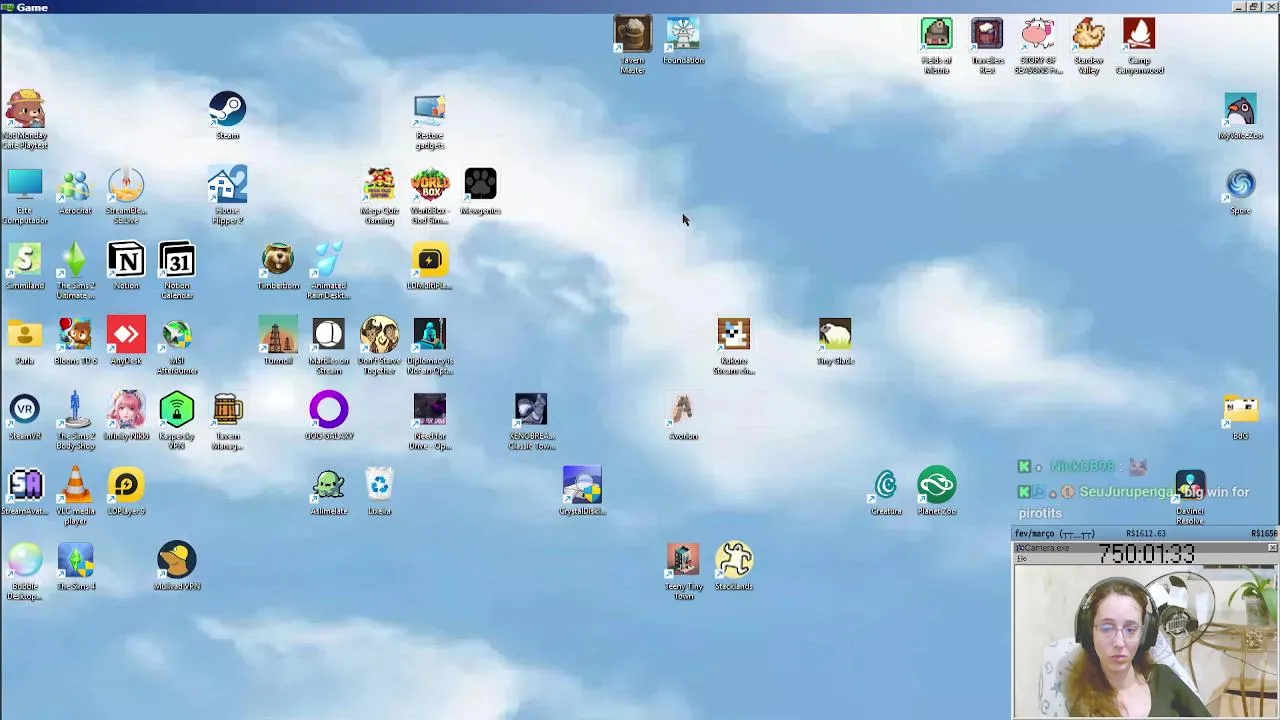Launch Tavern Manager beer barrel icon
Viewport: 1280px width, 720px height.
227,410
